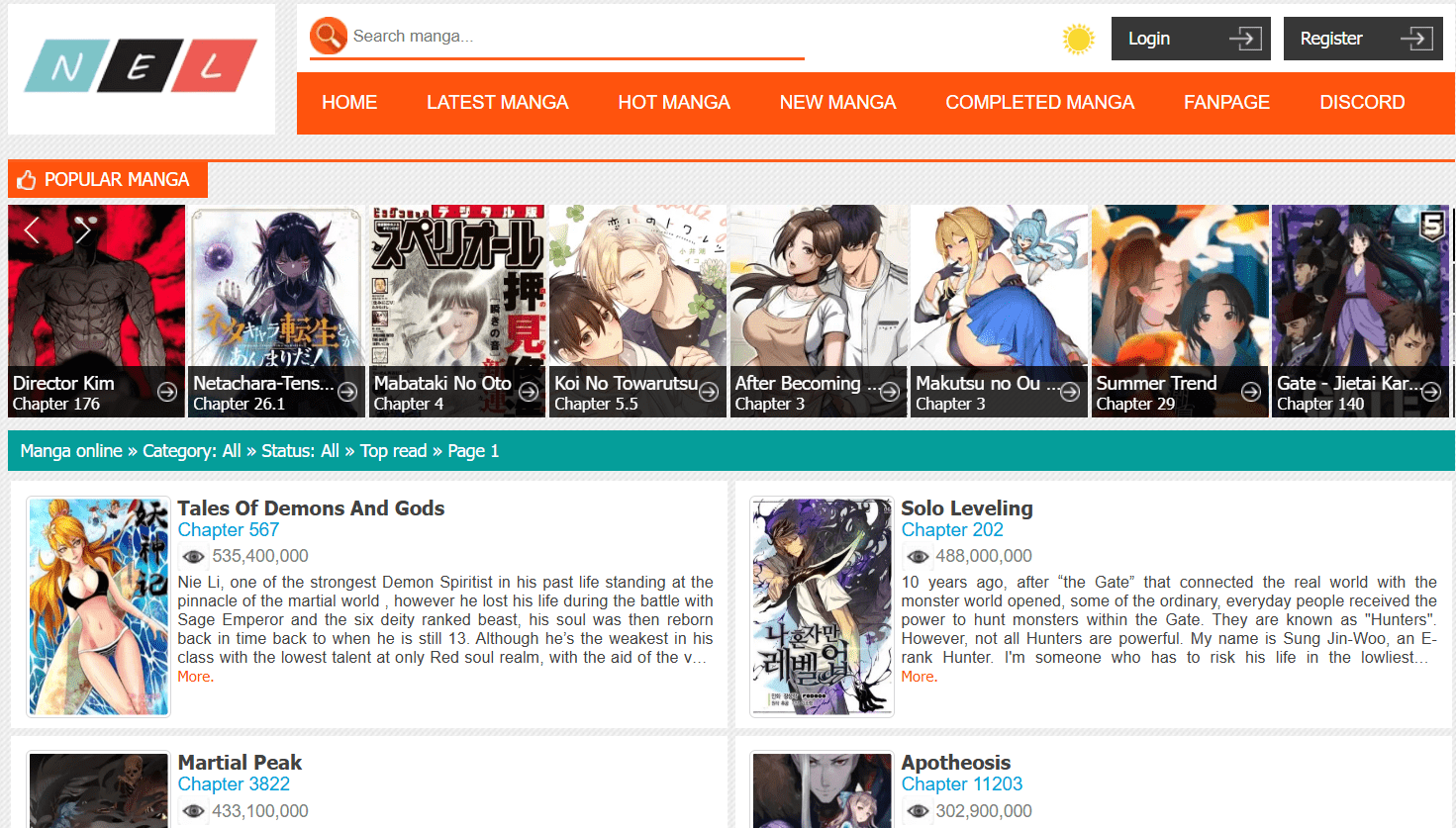The image size is (1456, 828).
Task: Click the arrow icon on Koi No Towarutsu
Action: (709, 392)
